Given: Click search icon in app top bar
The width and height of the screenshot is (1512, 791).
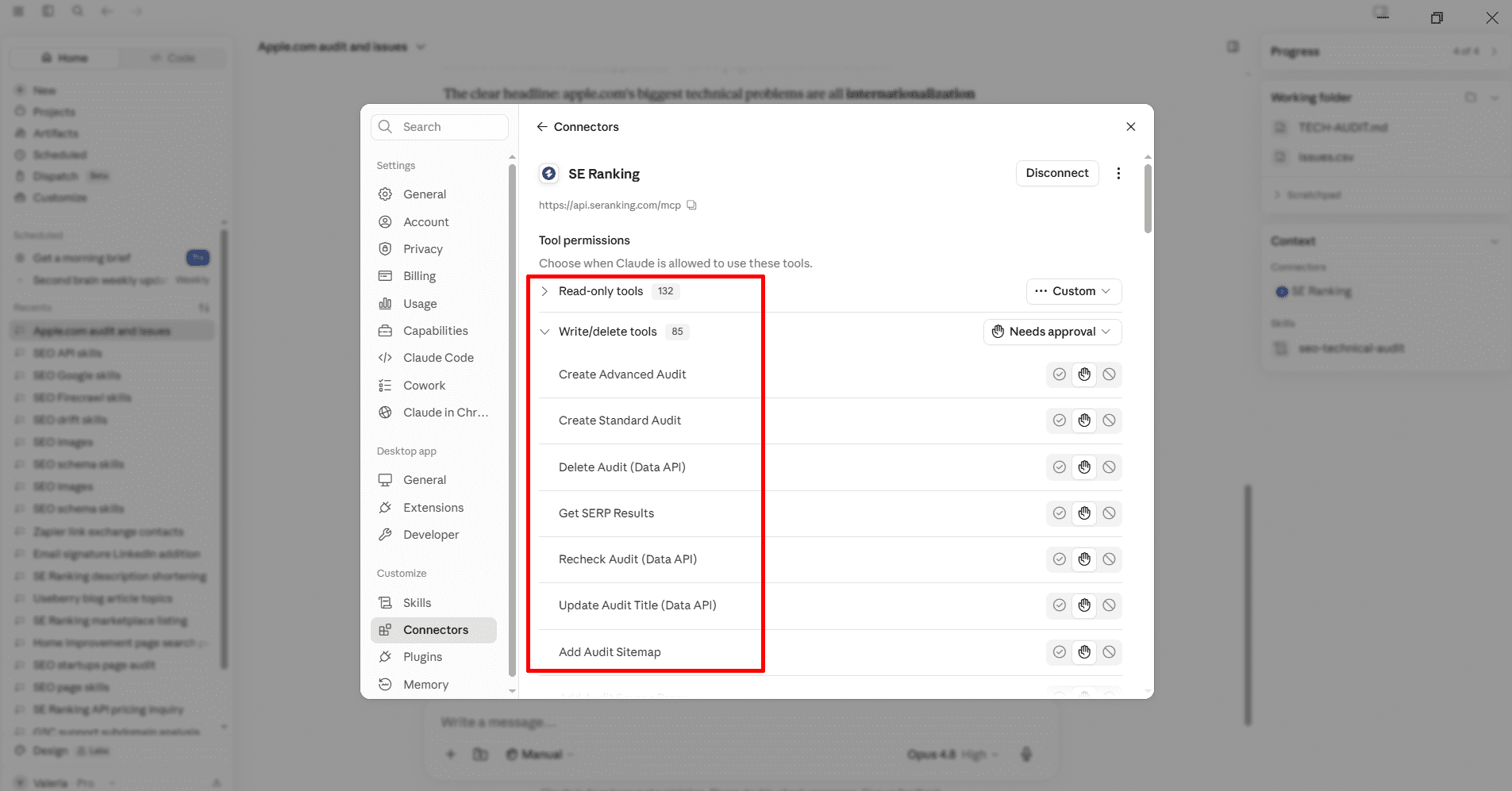Looking at the screenshot, I should pos(78,11).
